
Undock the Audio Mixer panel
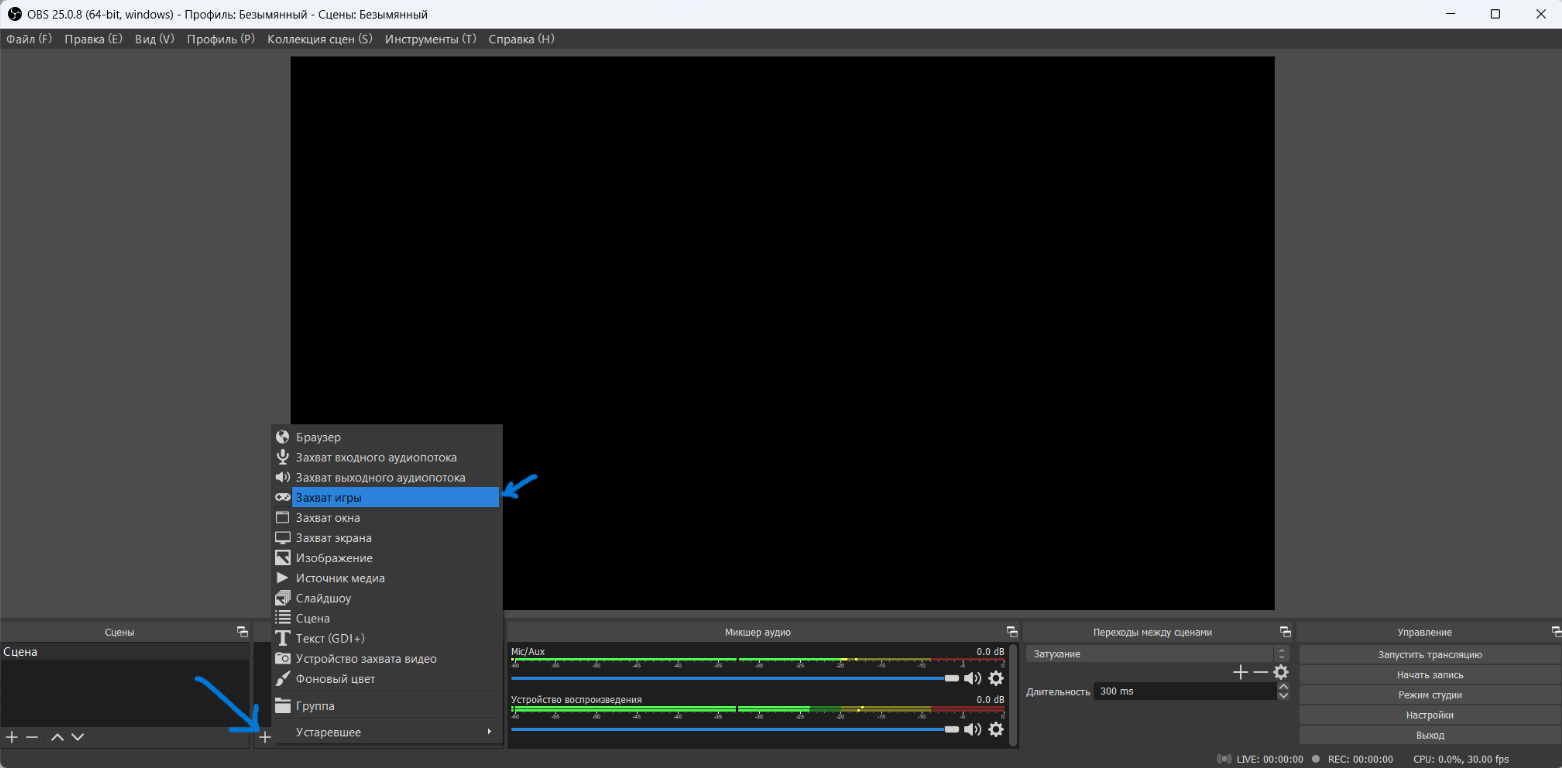(1012, 632)
